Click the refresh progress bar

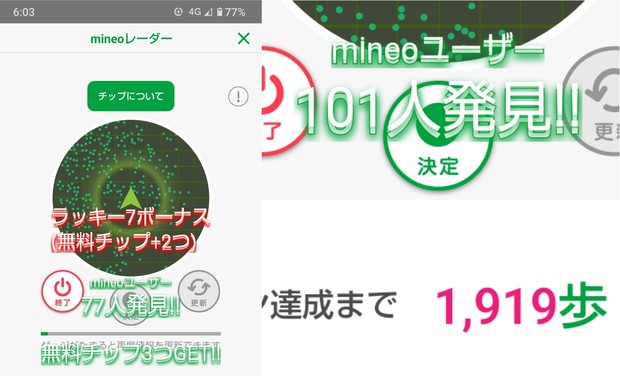(x=131, y=334)
